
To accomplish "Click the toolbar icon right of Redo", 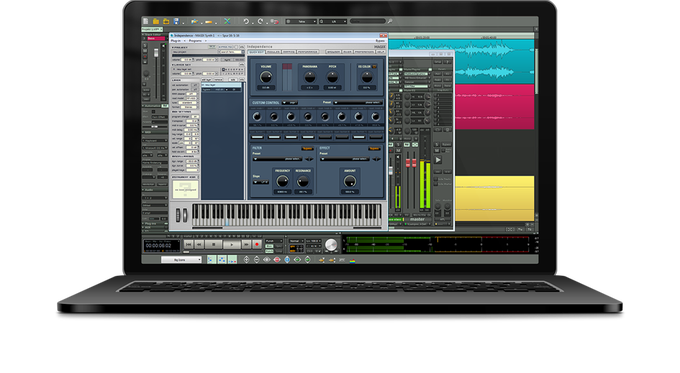I will tap(274, 21).
